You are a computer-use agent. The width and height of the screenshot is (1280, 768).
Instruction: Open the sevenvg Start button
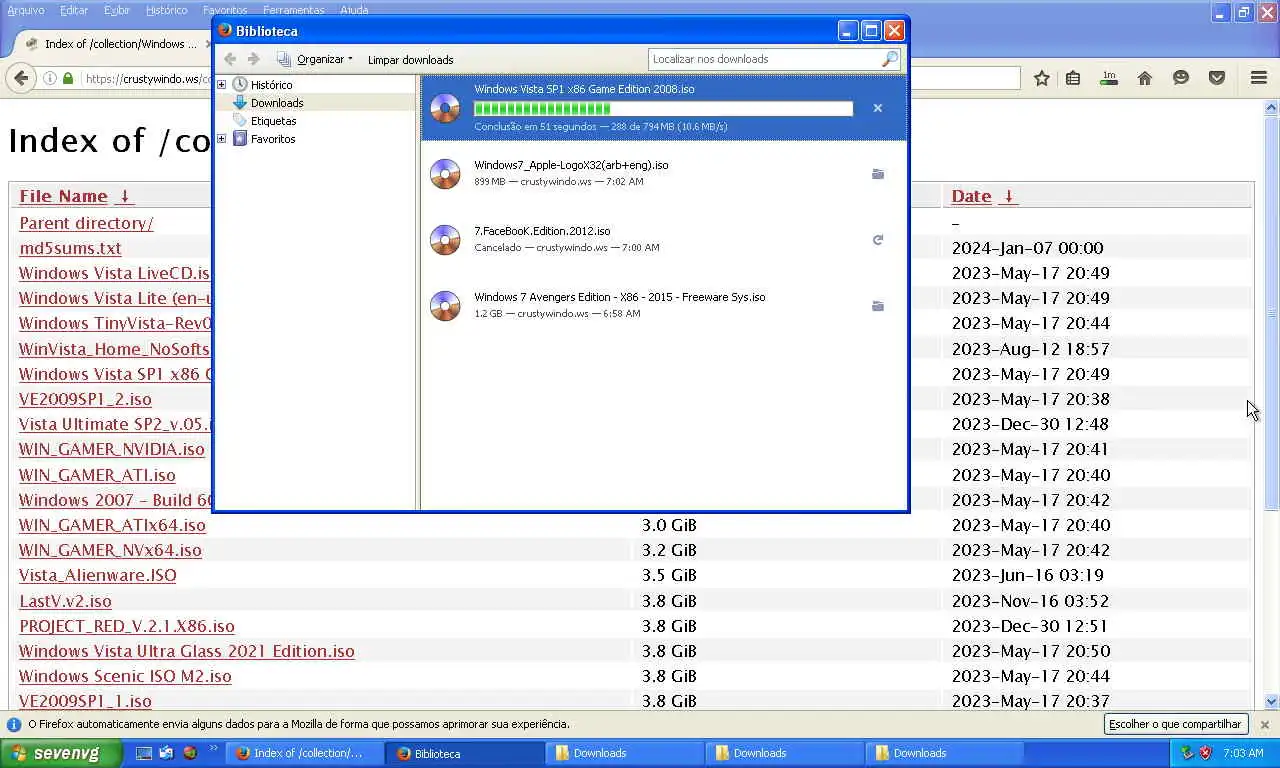[x=61, y=753]
